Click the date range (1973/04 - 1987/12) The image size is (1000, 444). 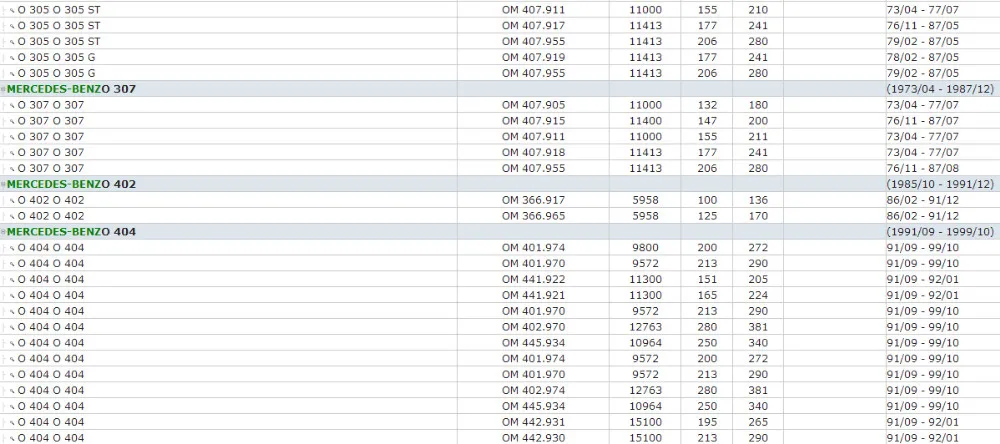point(940,89)
